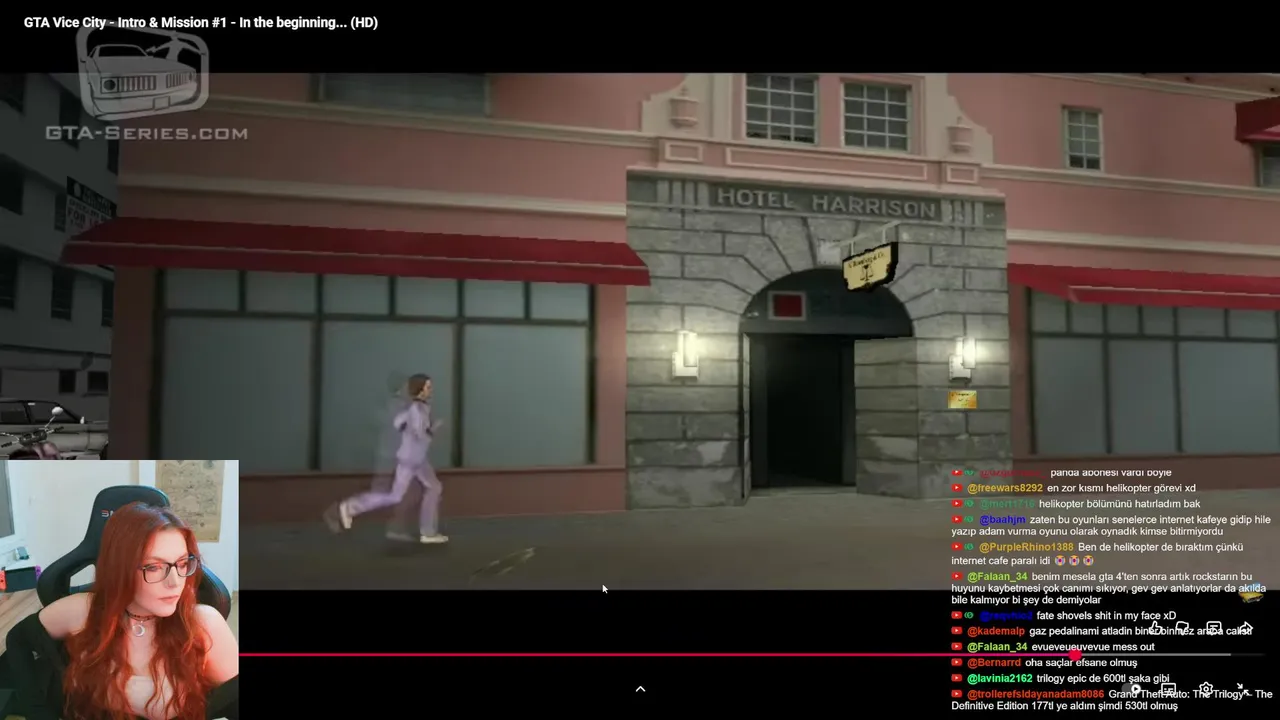The width and height of the screenshot is (1280, 720).
Task: Click the message "evueveueuvevue mess out"
Action: click(x=1093, y=647)
